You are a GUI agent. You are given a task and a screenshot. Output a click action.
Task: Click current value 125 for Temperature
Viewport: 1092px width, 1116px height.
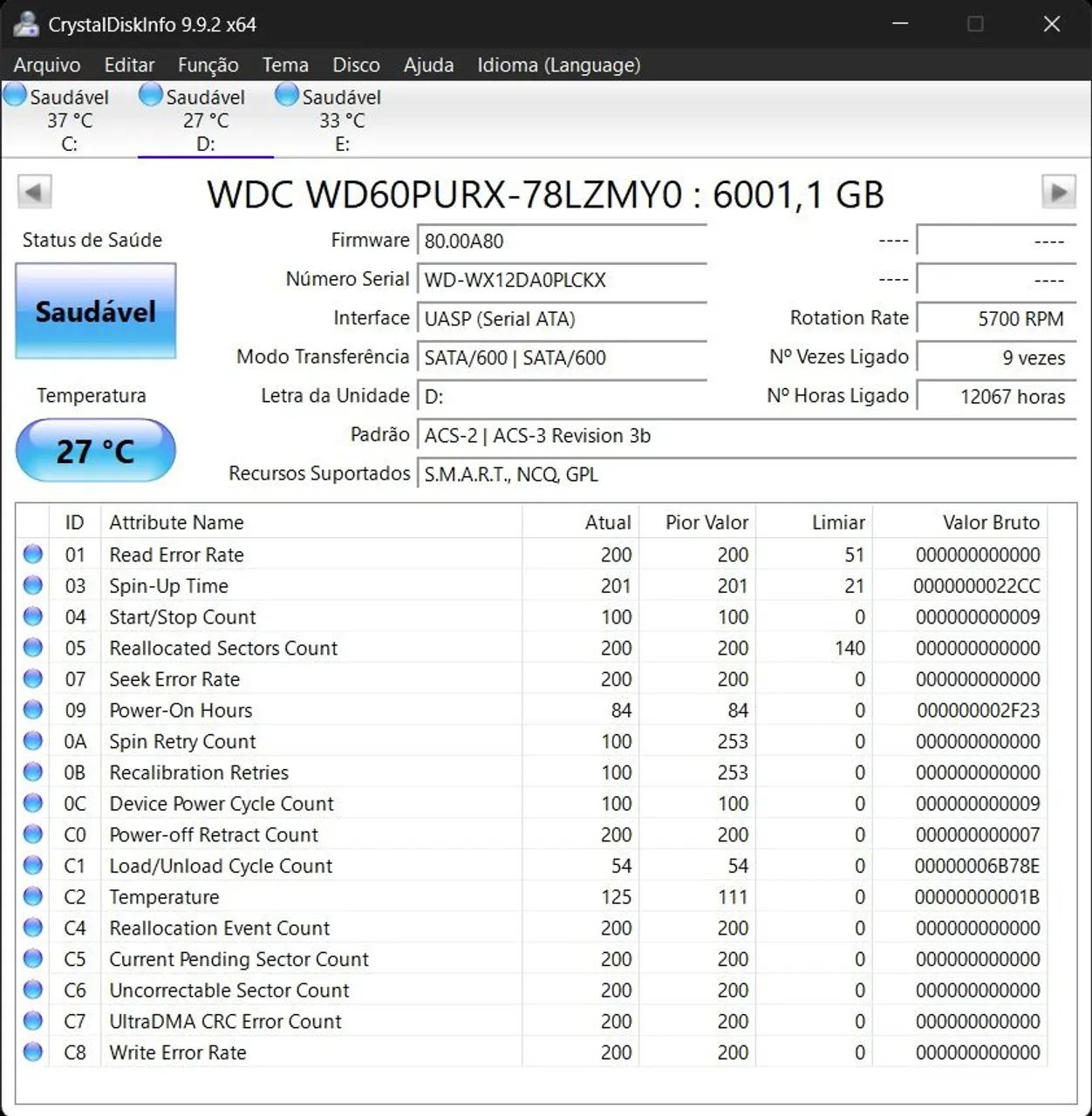coord(616,897)
